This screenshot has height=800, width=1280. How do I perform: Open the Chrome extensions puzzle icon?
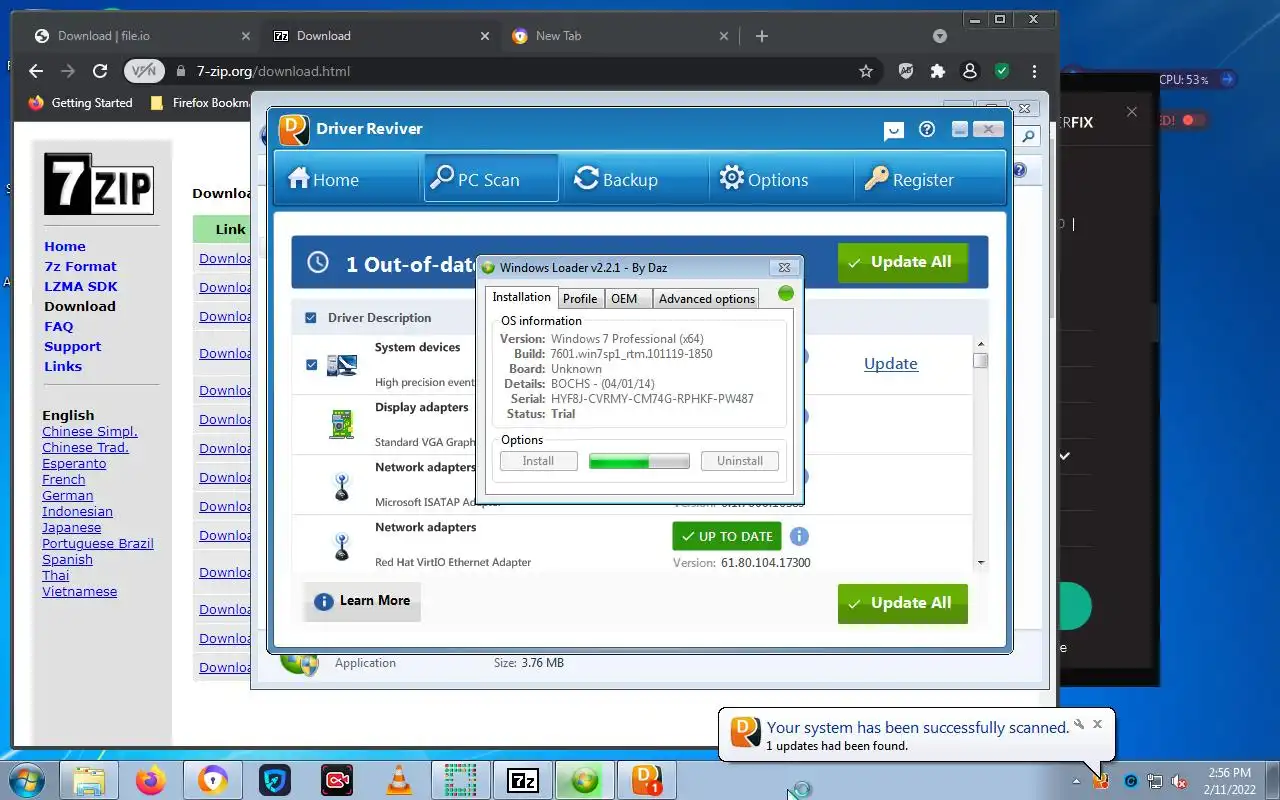(x=937, y=71)
